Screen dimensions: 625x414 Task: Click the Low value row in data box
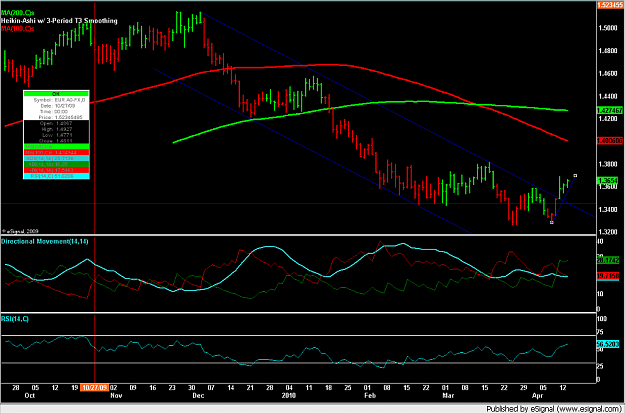[56, 135]
